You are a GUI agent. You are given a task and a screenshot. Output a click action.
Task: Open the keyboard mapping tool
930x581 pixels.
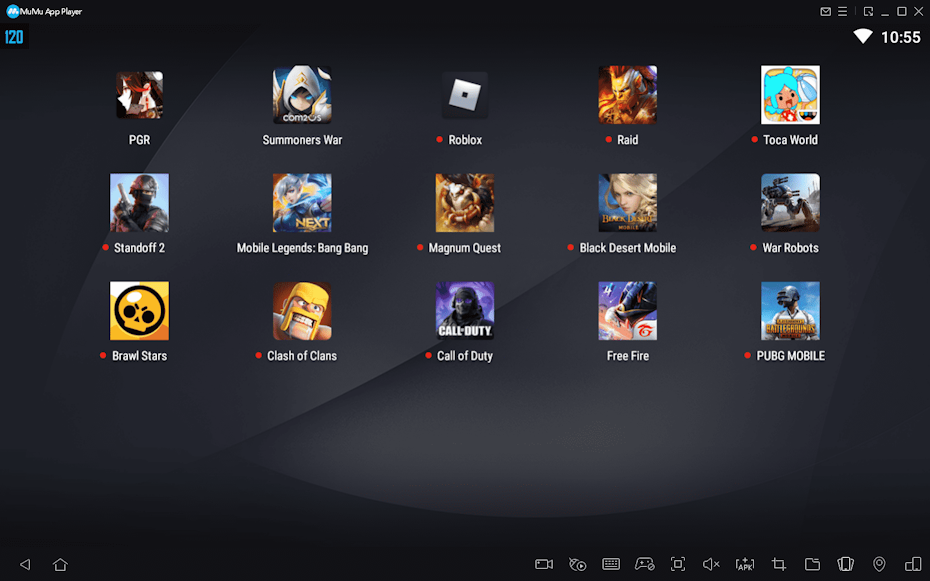(x=611, y=564)
